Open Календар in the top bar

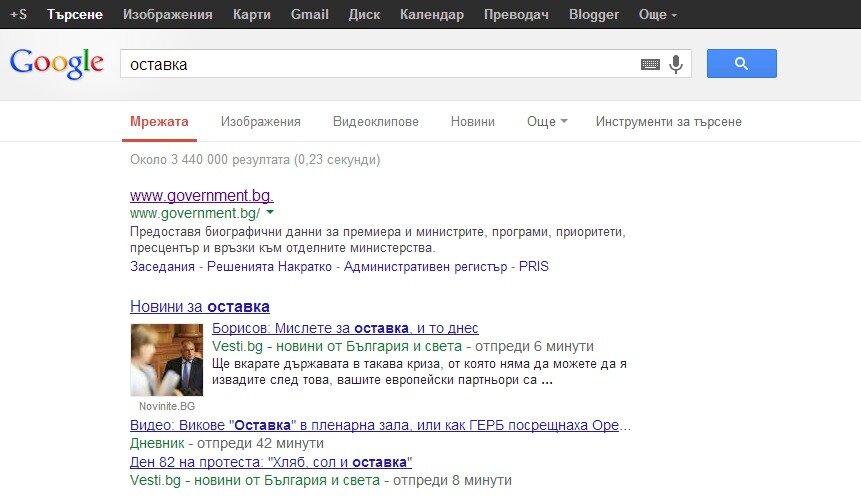[432, 14]
